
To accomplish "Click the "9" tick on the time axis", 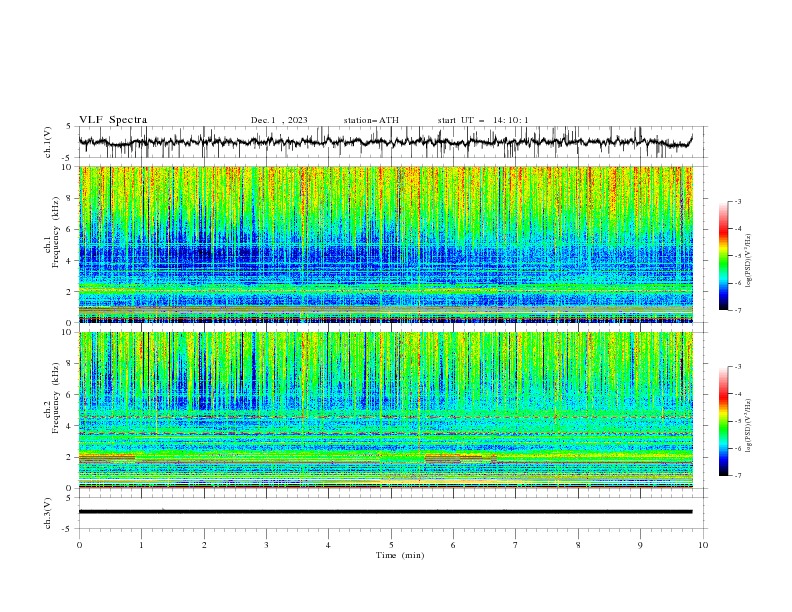I will point(640,545).
